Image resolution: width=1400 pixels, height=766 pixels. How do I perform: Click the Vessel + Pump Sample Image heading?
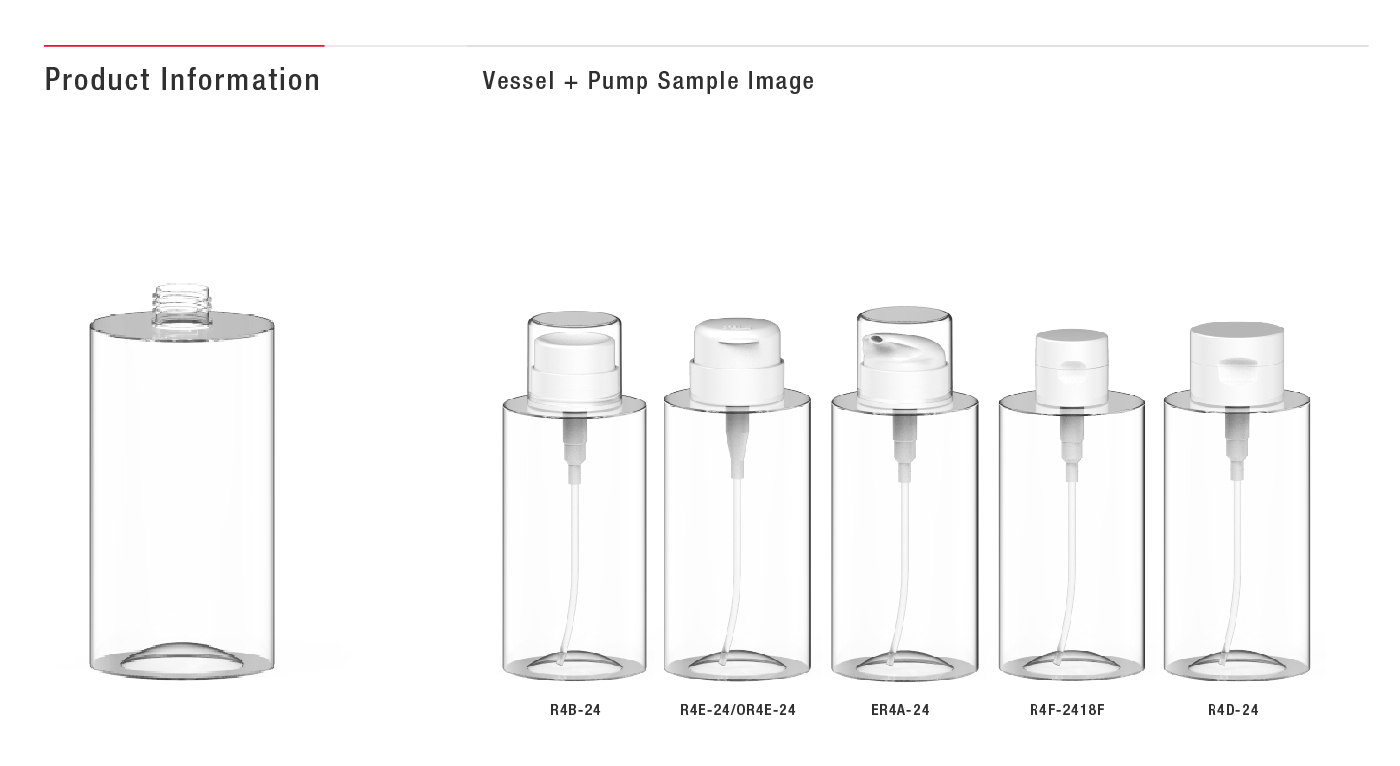(648, 81)
